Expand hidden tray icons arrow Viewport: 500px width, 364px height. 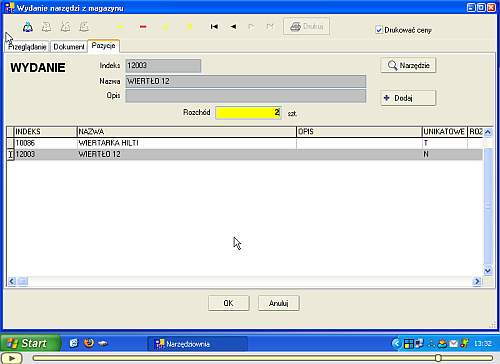[x=396, y=343]
